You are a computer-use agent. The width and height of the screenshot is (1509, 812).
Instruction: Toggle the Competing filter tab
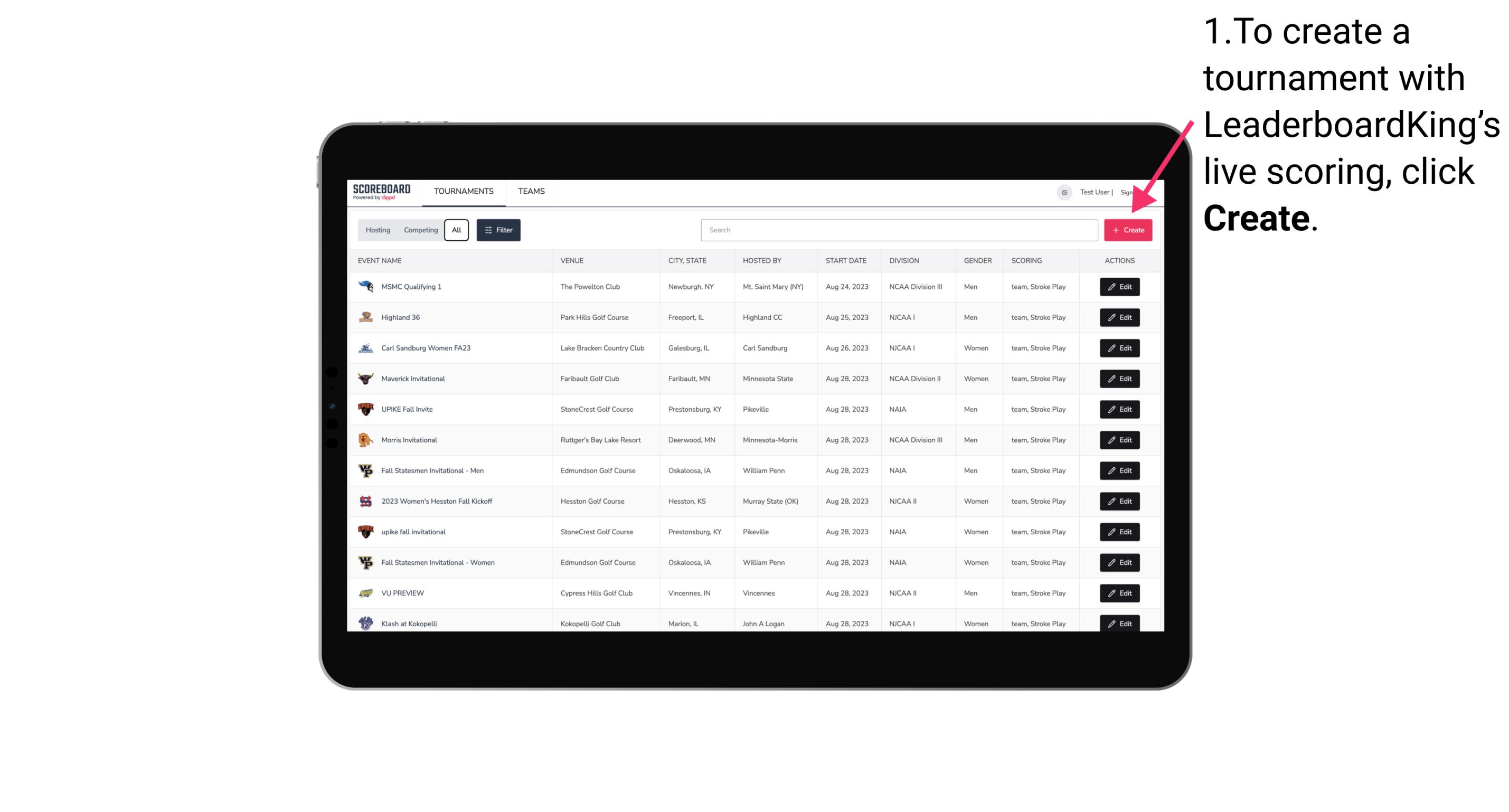pos(419,230)
